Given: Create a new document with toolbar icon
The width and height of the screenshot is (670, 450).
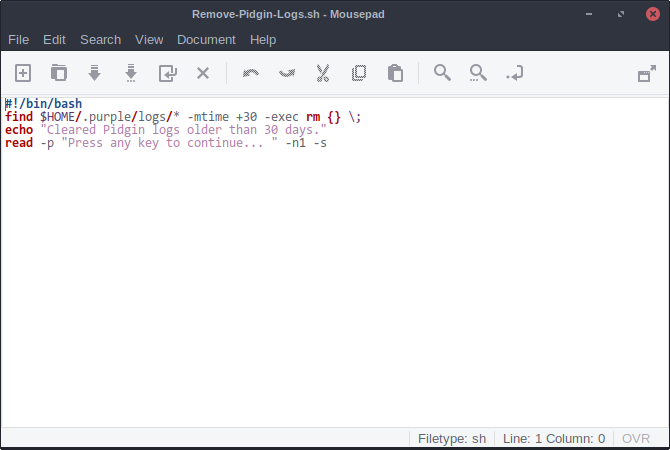Looking at the screenshot, I should [x=23, y=73].
